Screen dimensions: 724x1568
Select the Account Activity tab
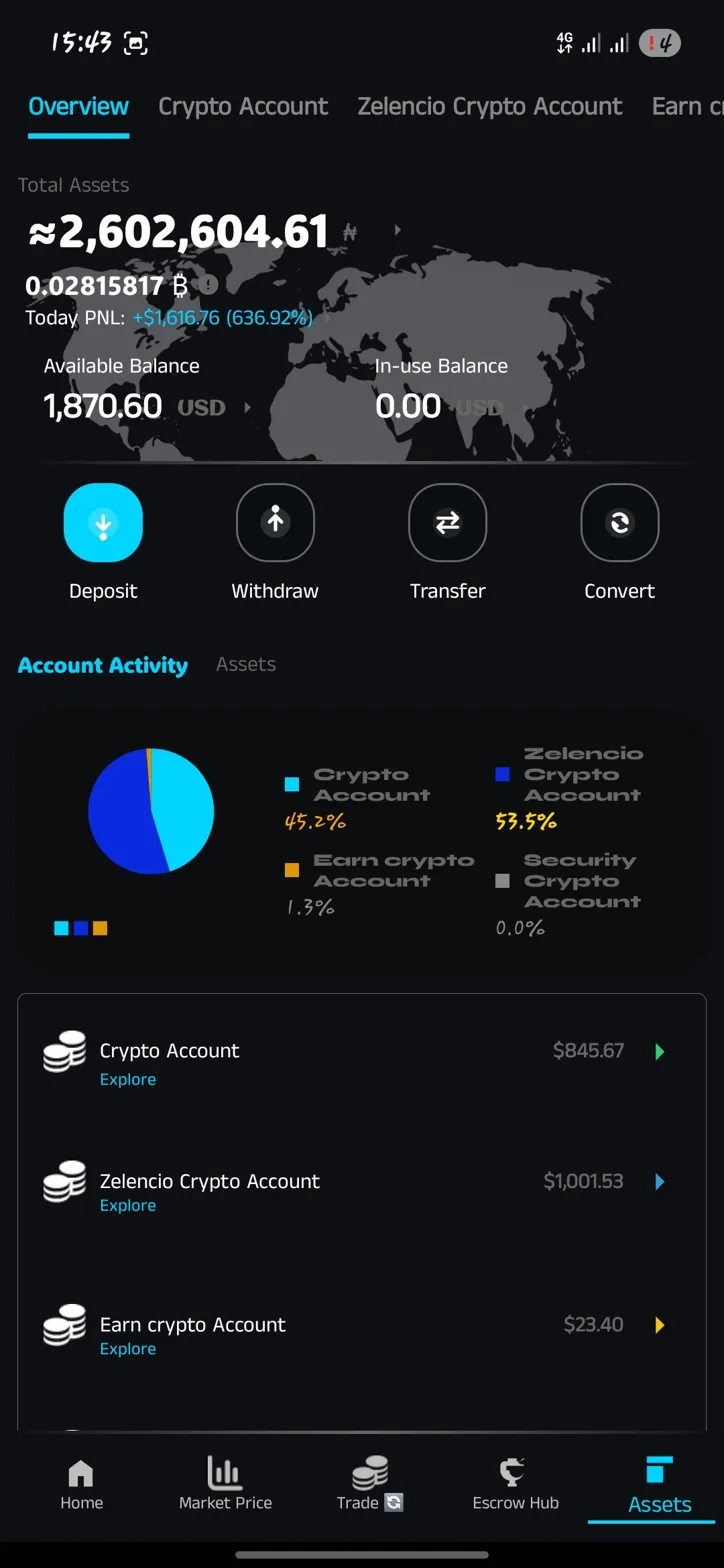(x=103, y=665)
